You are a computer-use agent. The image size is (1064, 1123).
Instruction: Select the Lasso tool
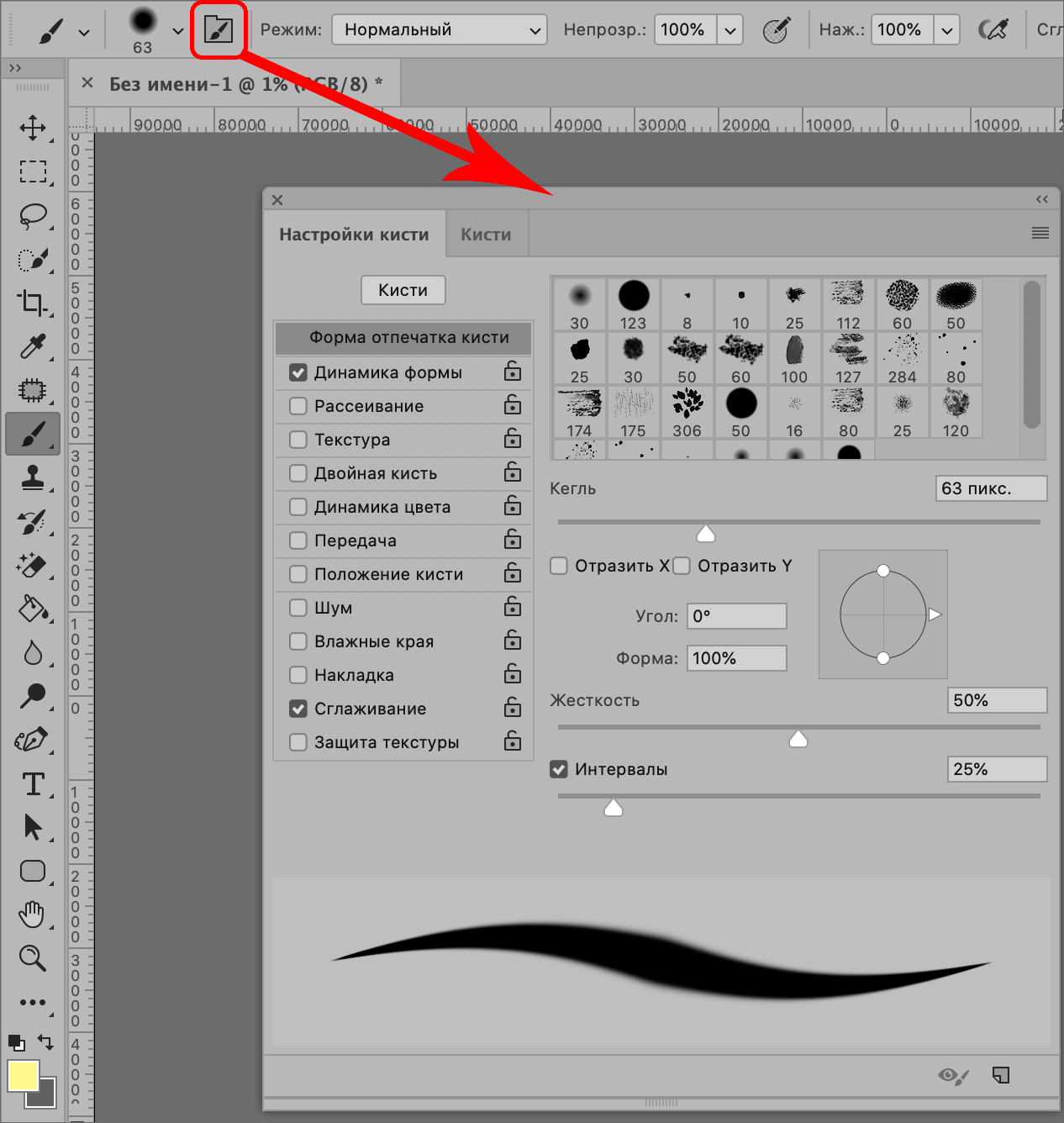coord(33,216)
